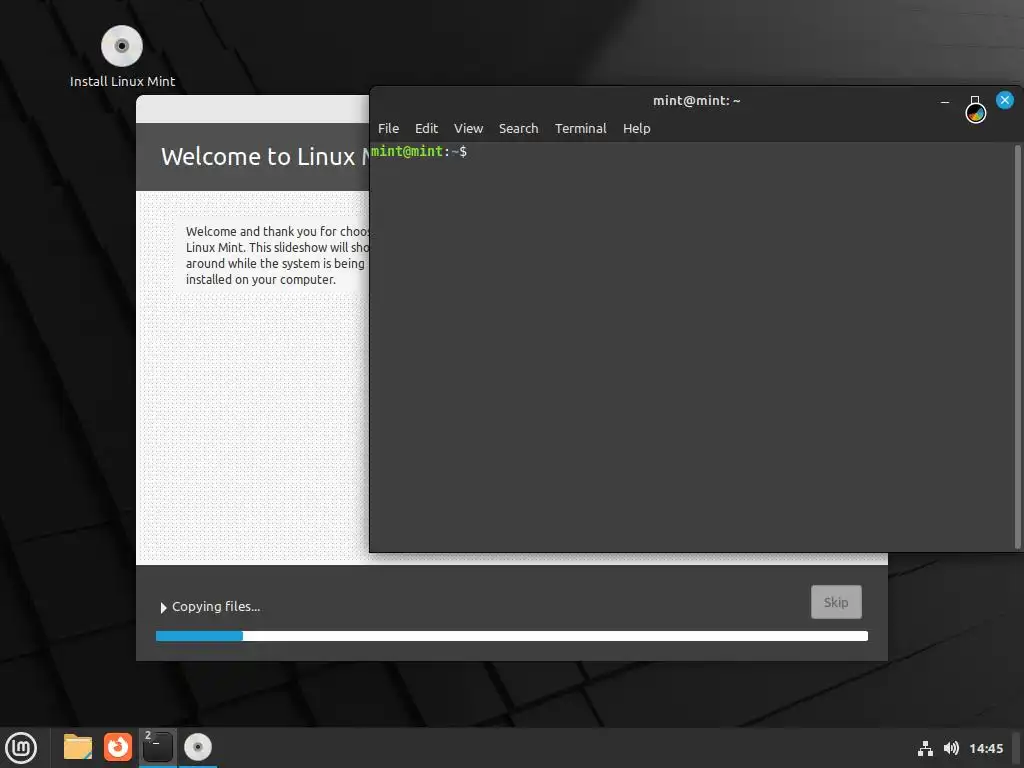Screen dimensions: 1024x768
Task: Click the installer welcome slideshow text
Action: 277,255
